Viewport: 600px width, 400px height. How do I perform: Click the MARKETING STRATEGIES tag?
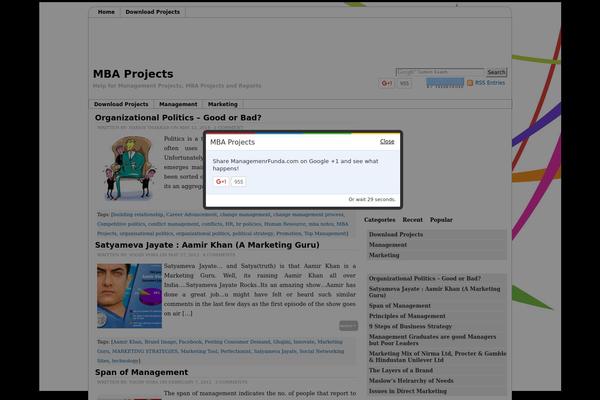145,351
